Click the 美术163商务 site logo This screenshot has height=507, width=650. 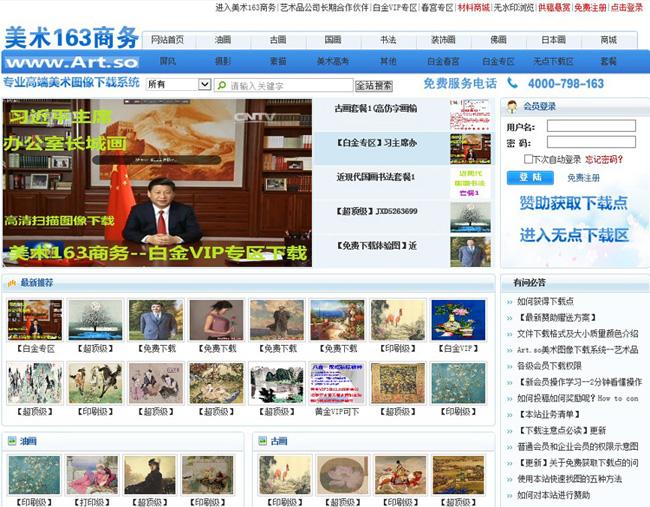click(x=71, y=37)
